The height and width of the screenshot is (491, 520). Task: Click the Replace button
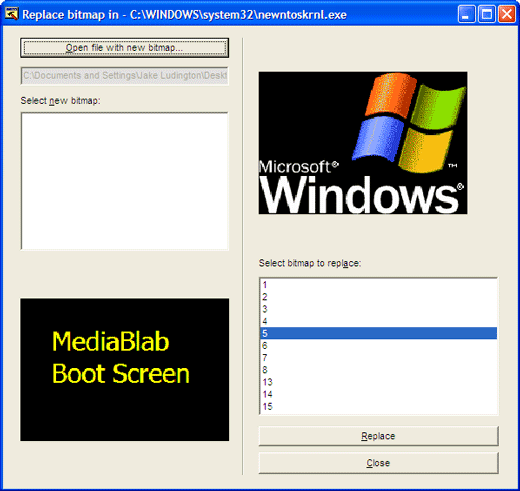click(378, 436)
